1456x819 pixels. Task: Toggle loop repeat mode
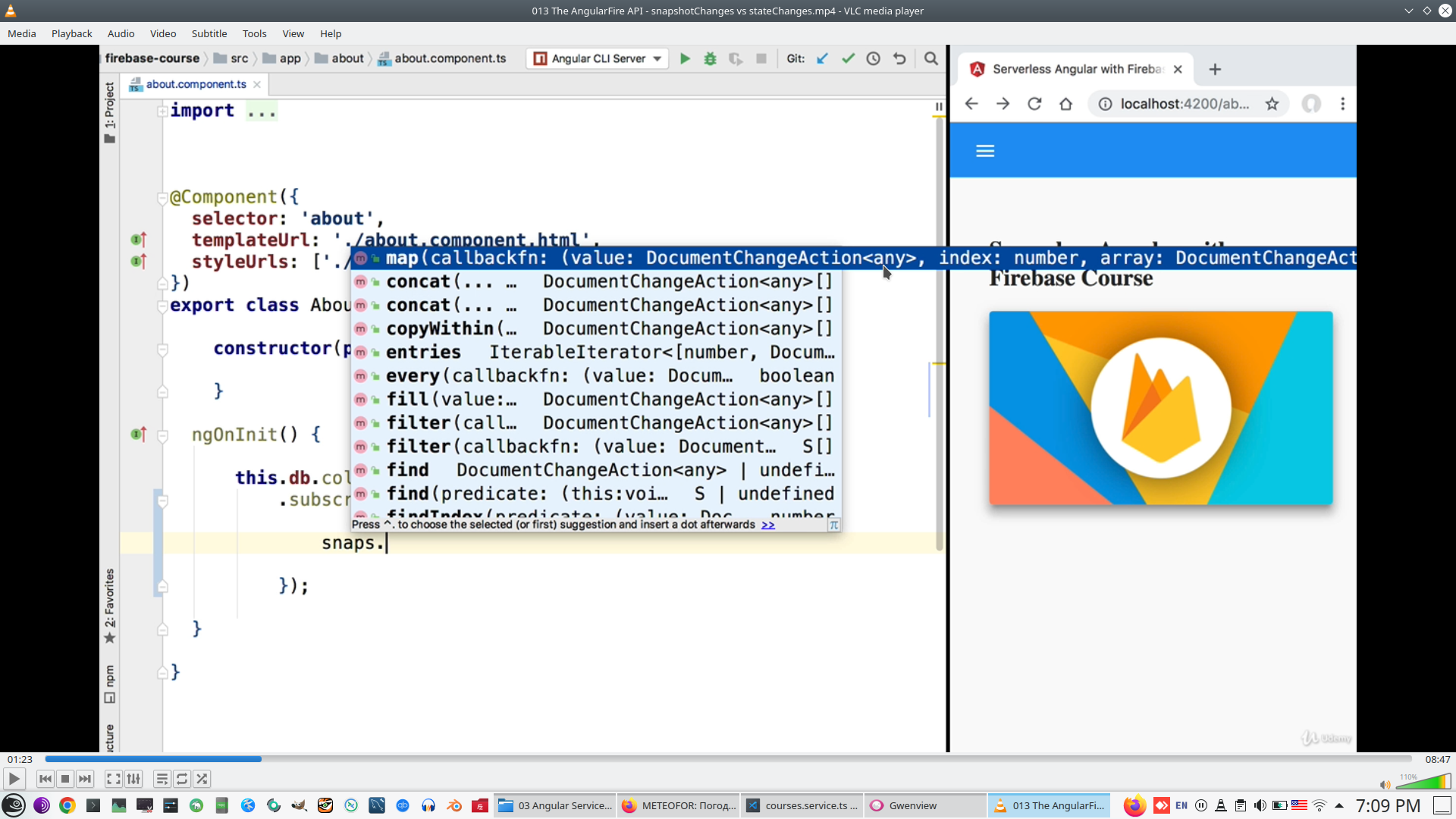[182, 779]
